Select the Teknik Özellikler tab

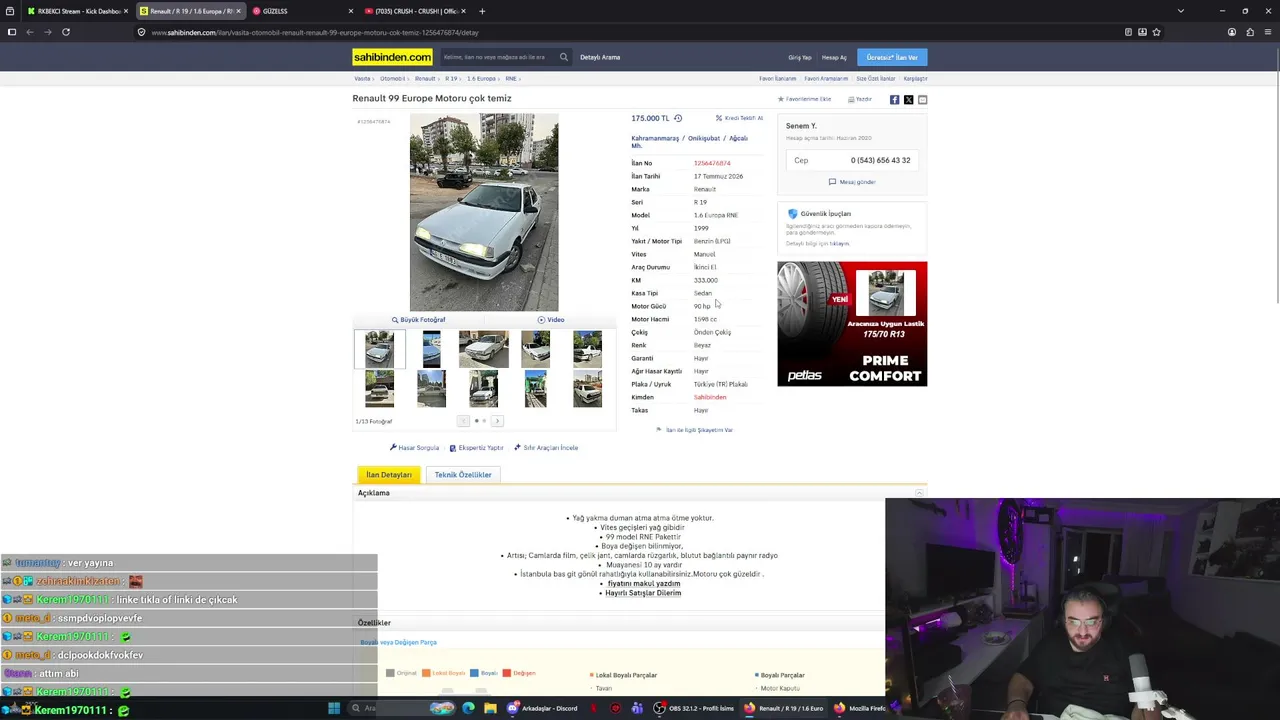coord(463,475)
